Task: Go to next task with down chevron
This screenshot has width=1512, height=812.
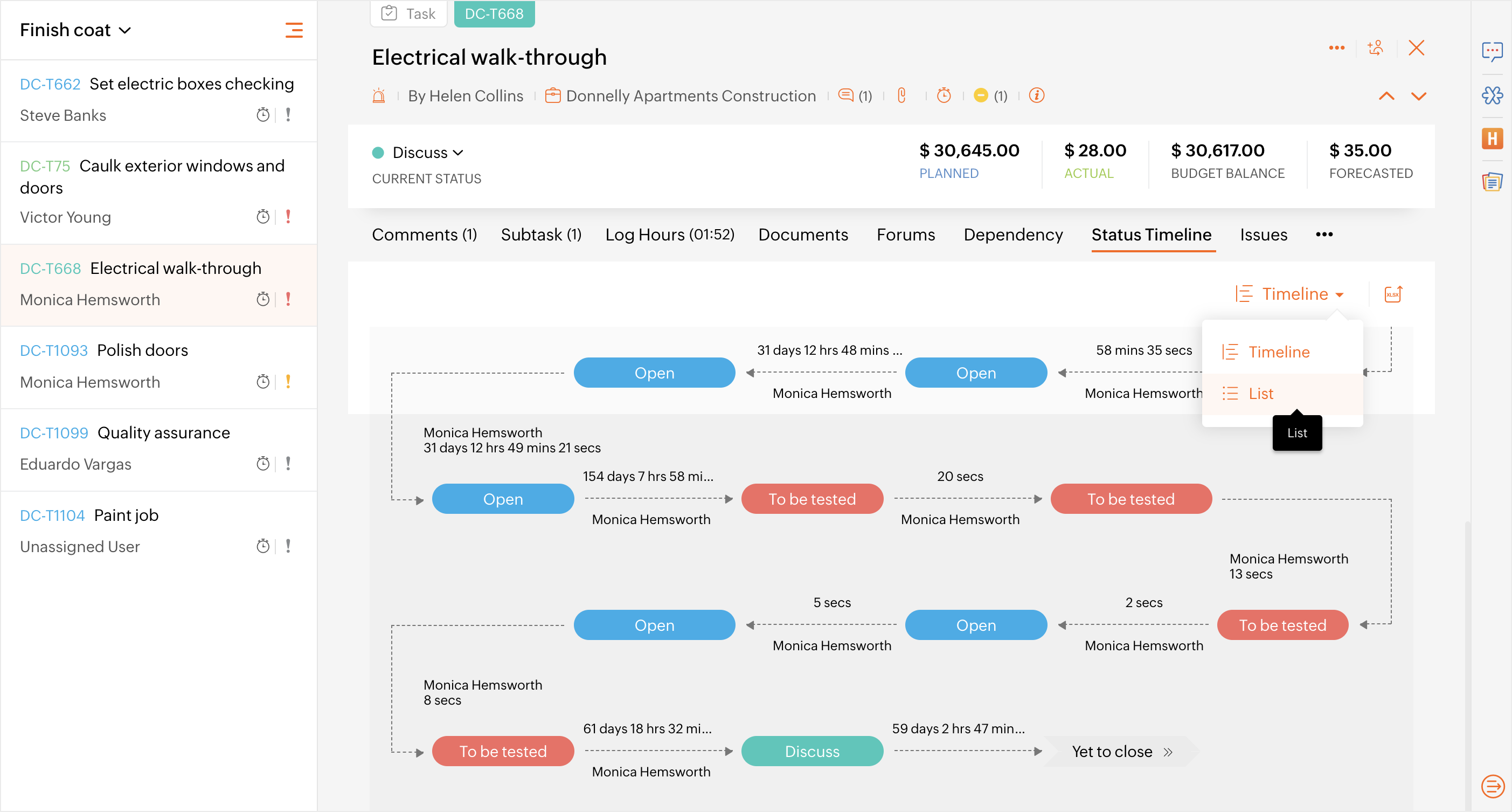Action: tap(1418, 95)
